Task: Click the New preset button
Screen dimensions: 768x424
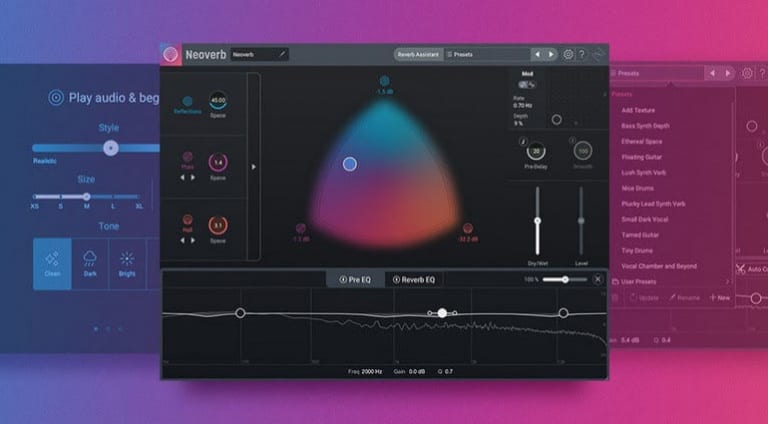Action: tap(719, 298)
